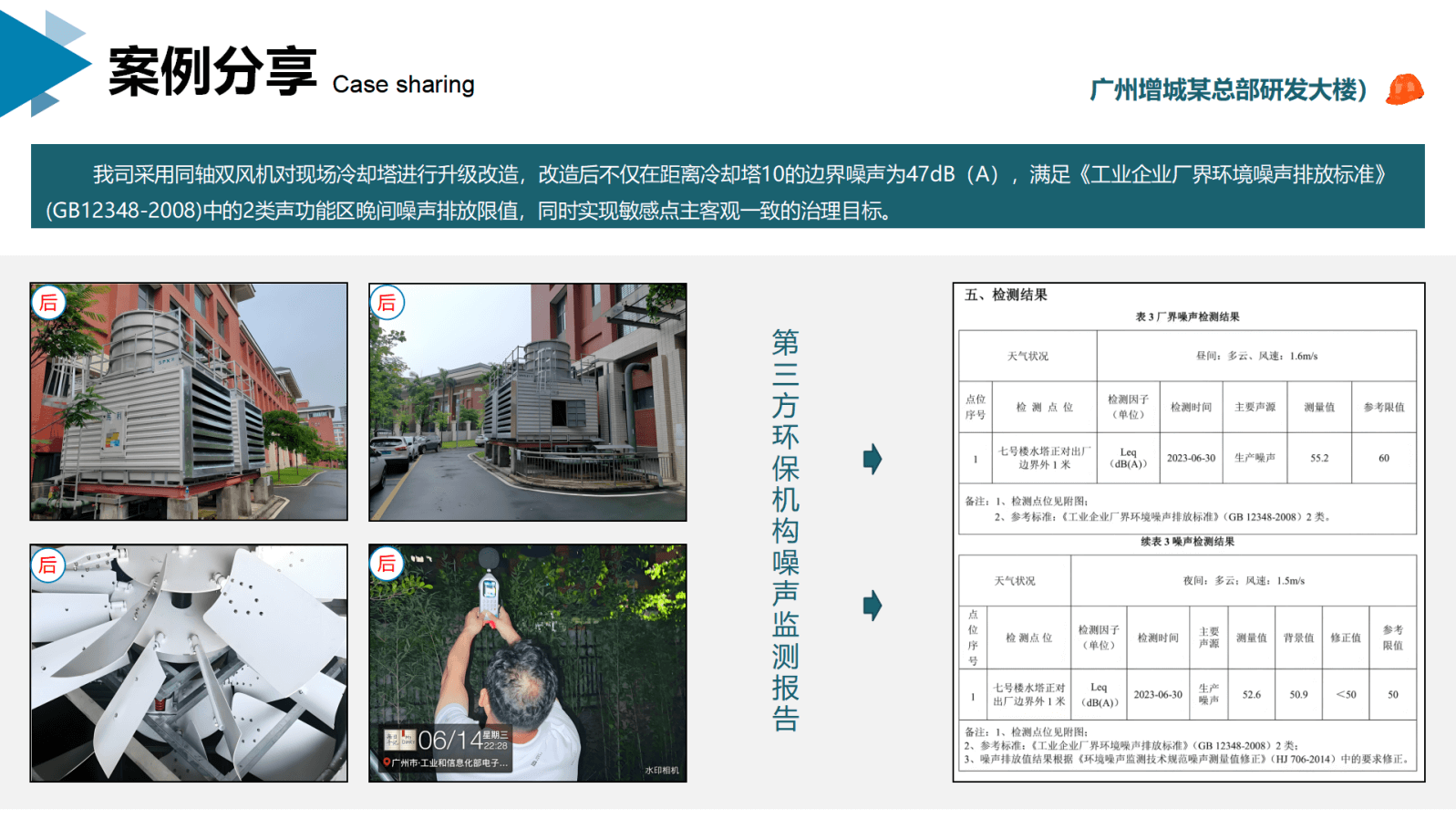Screen dimensions: 1456x819
Task: Click the red location pin in the night photo
Action: coord(387,762)
